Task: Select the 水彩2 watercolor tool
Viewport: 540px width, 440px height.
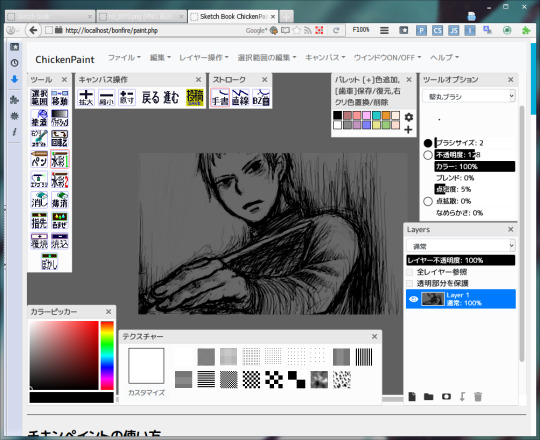Action: pos(60,180)
